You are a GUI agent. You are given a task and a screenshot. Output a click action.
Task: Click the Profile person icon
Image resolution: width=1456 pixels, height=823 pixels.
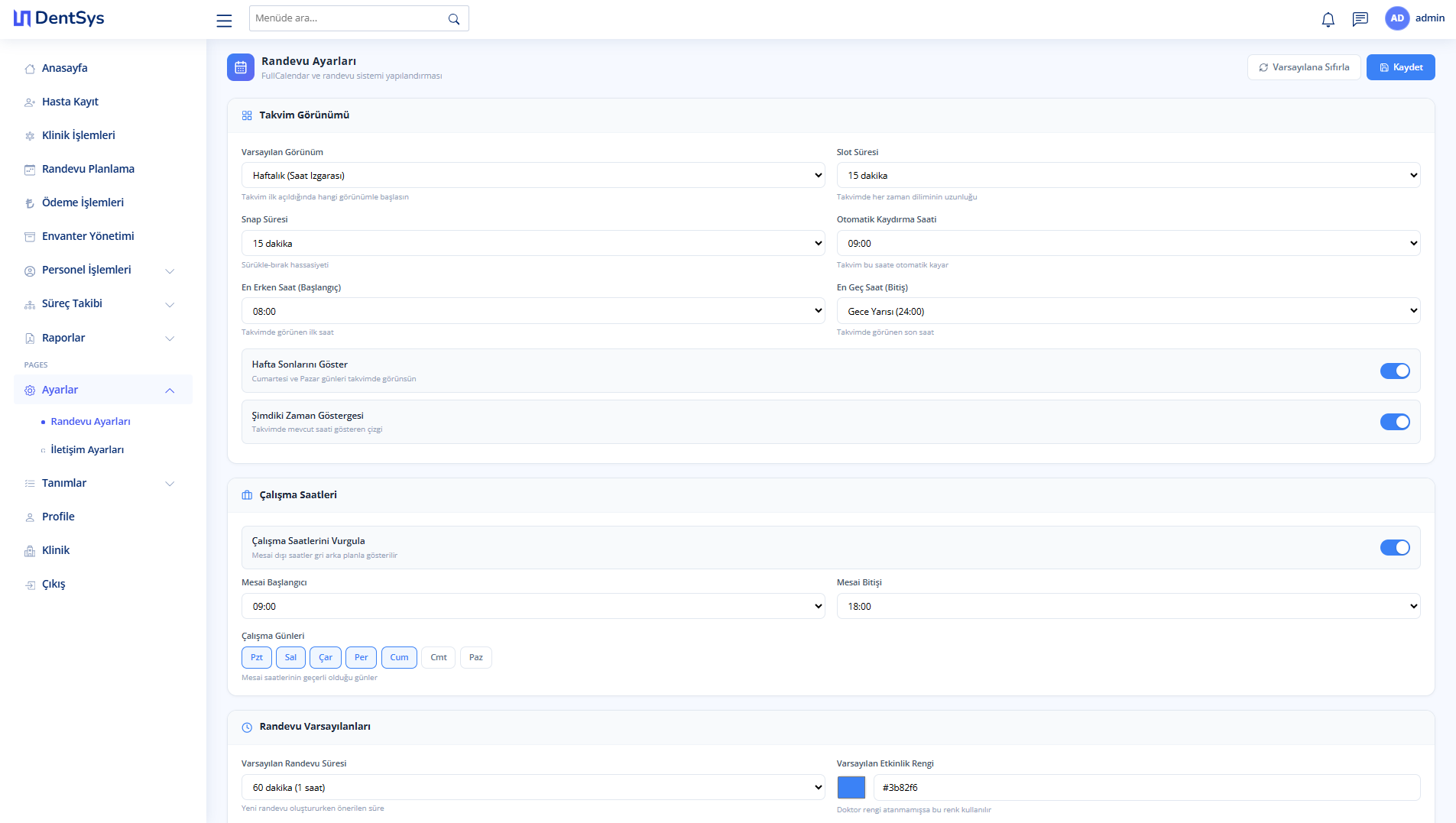pos(30,517)
